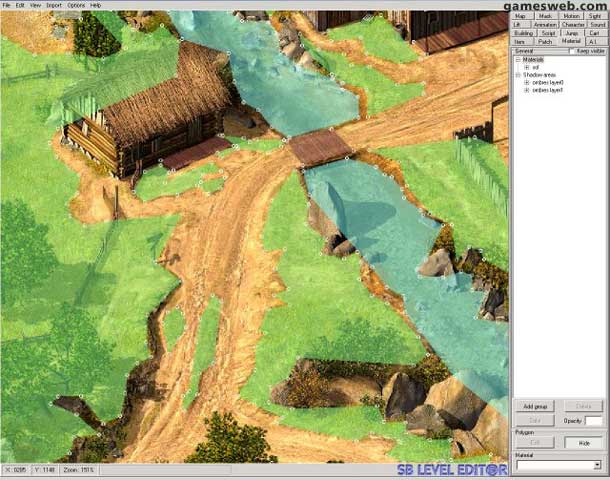Select the Building tab
Viewport: 610px width, 480px height.
click(x=523, y=33)
